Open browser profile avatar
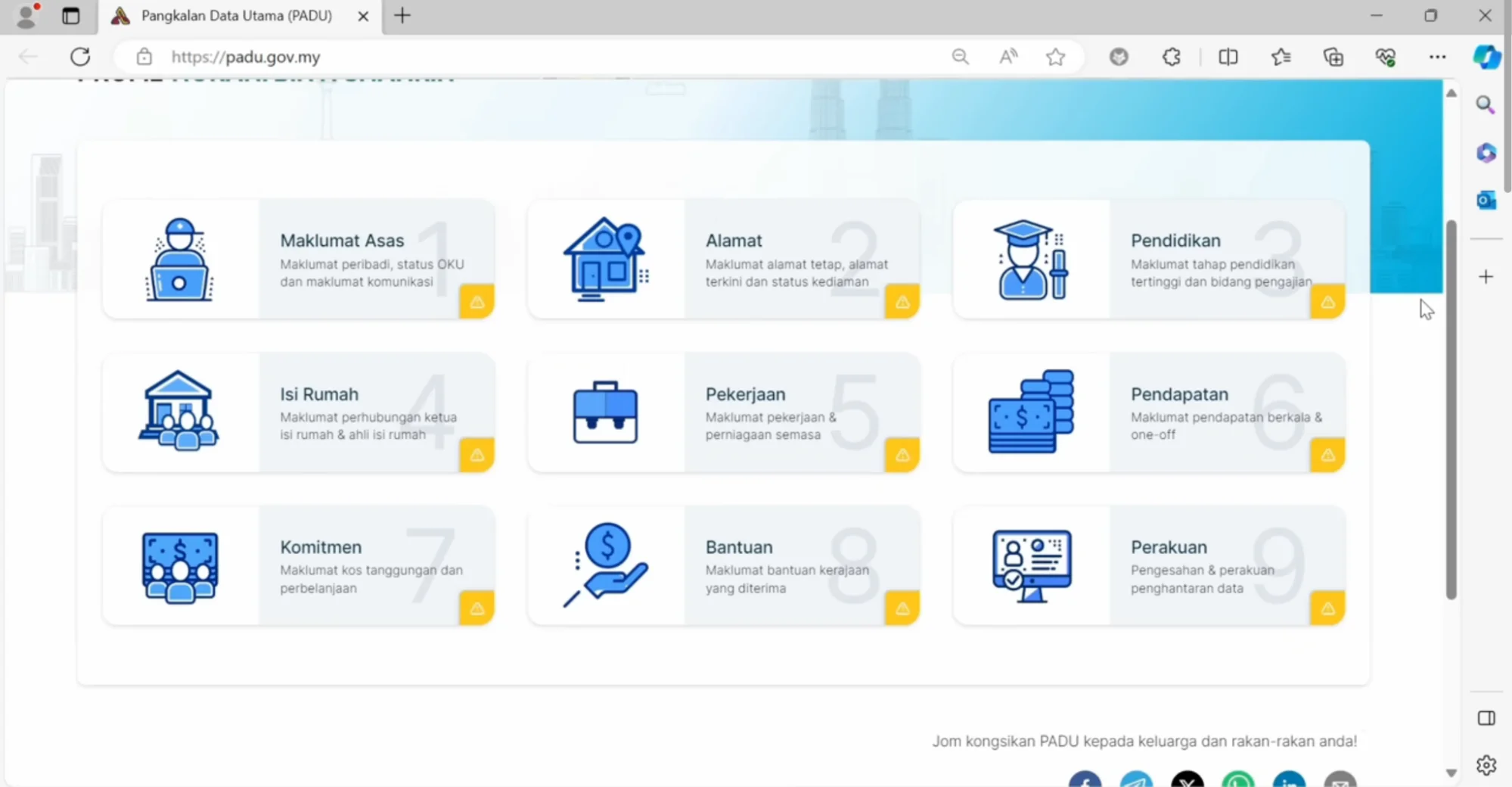Image resolution: width=1512 pixels, height=787 pixels. (26, 16)
